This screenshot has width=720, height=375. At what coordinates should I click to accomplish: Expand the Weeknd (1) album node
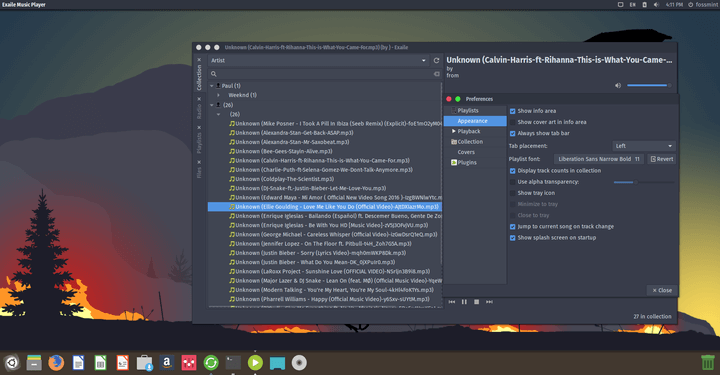[x=219, y=95]
